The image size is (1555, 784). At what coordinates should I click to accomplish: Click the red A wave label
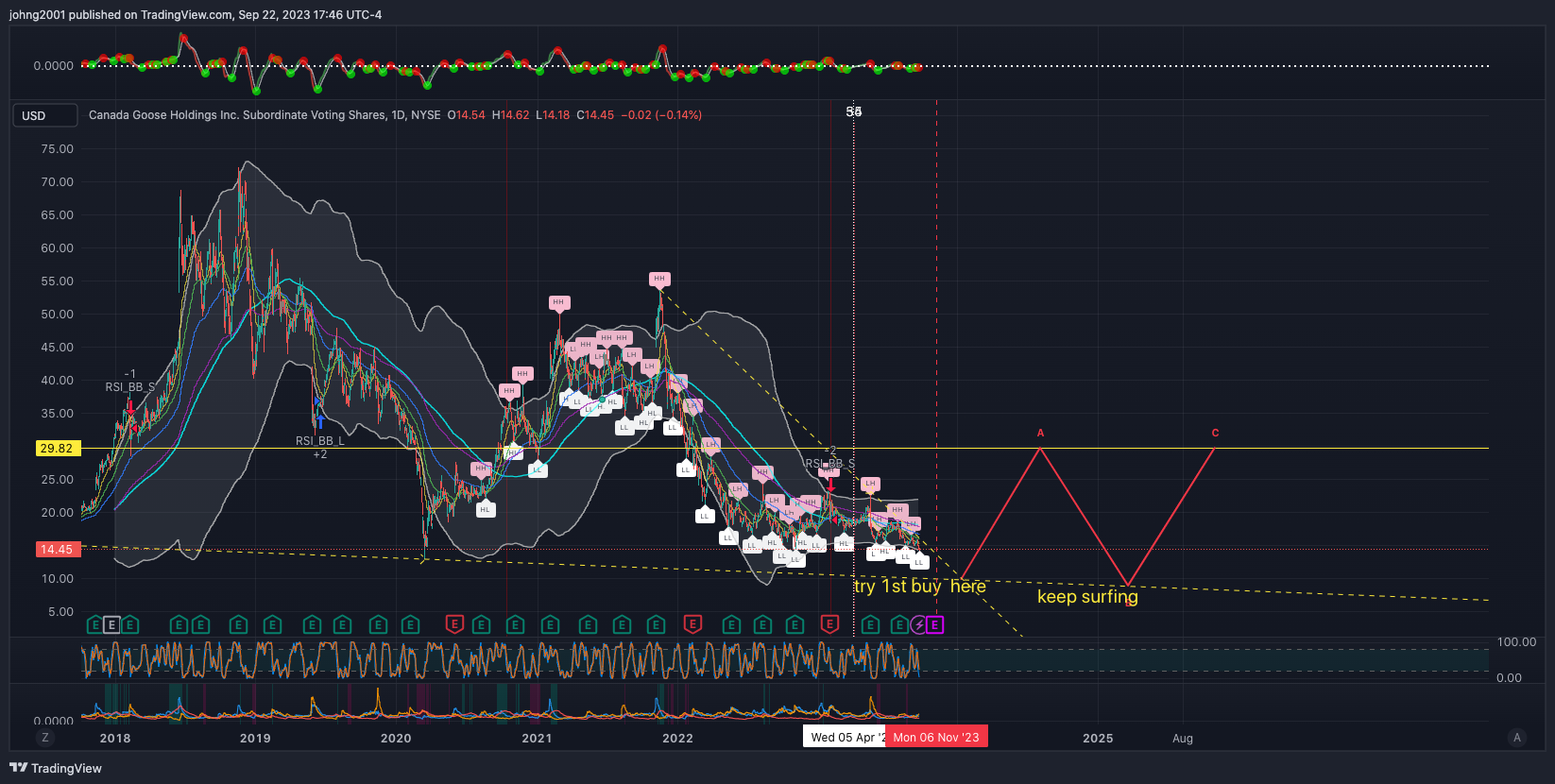point(1041,434)
